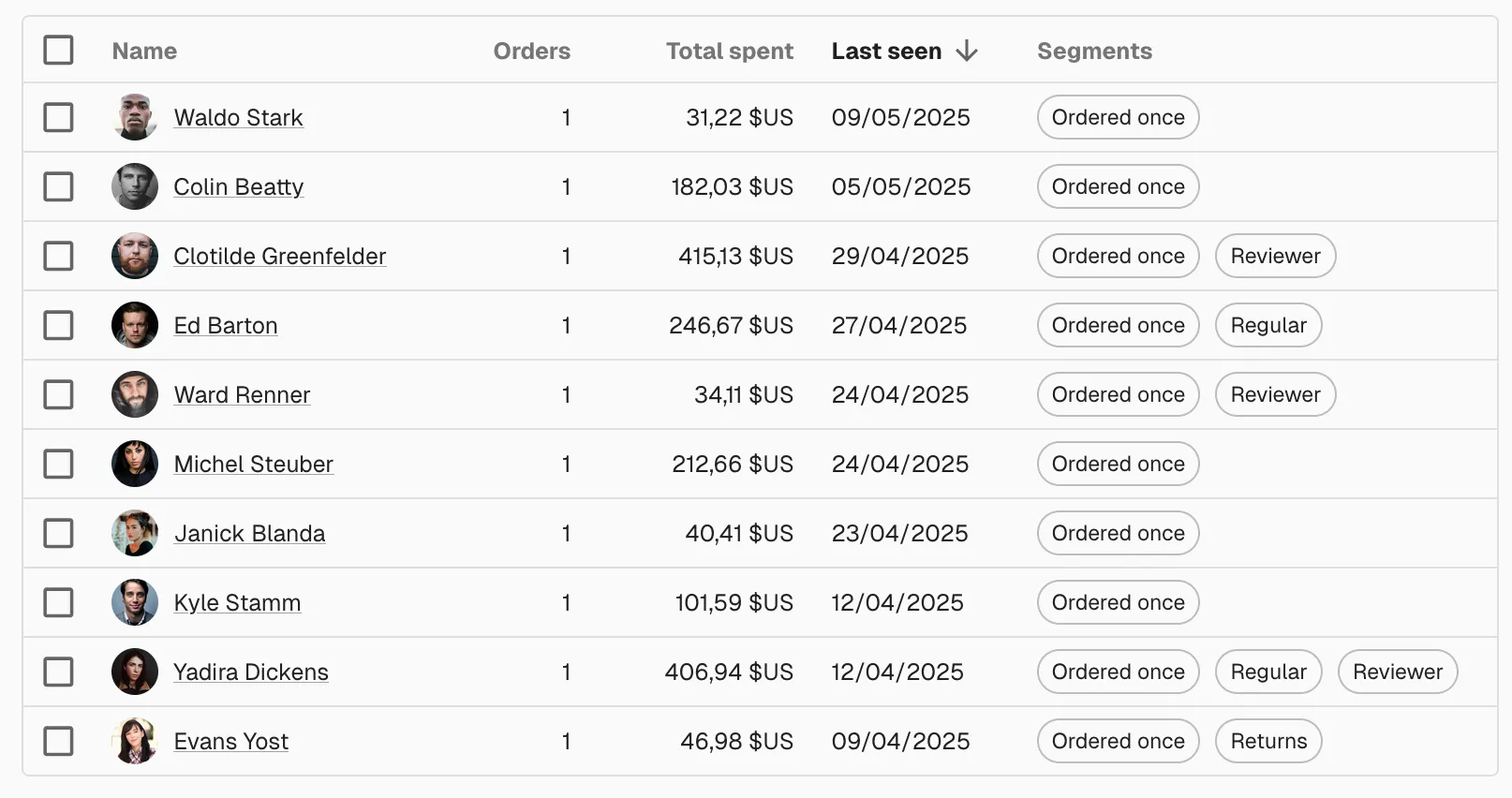Screen dimensions: 1512x798
Task: Tick the checkbox next to Kyle Stamm
Action: (58, 603)
